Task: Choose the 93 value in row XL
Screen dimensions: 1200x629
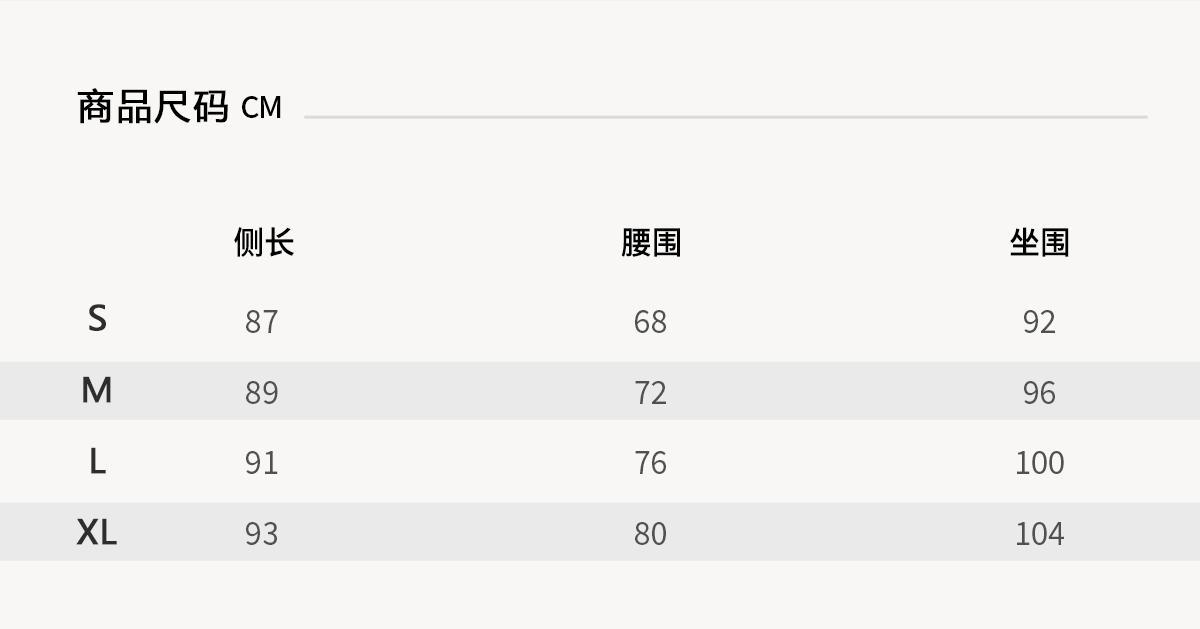Action: (x=261, y=534)
